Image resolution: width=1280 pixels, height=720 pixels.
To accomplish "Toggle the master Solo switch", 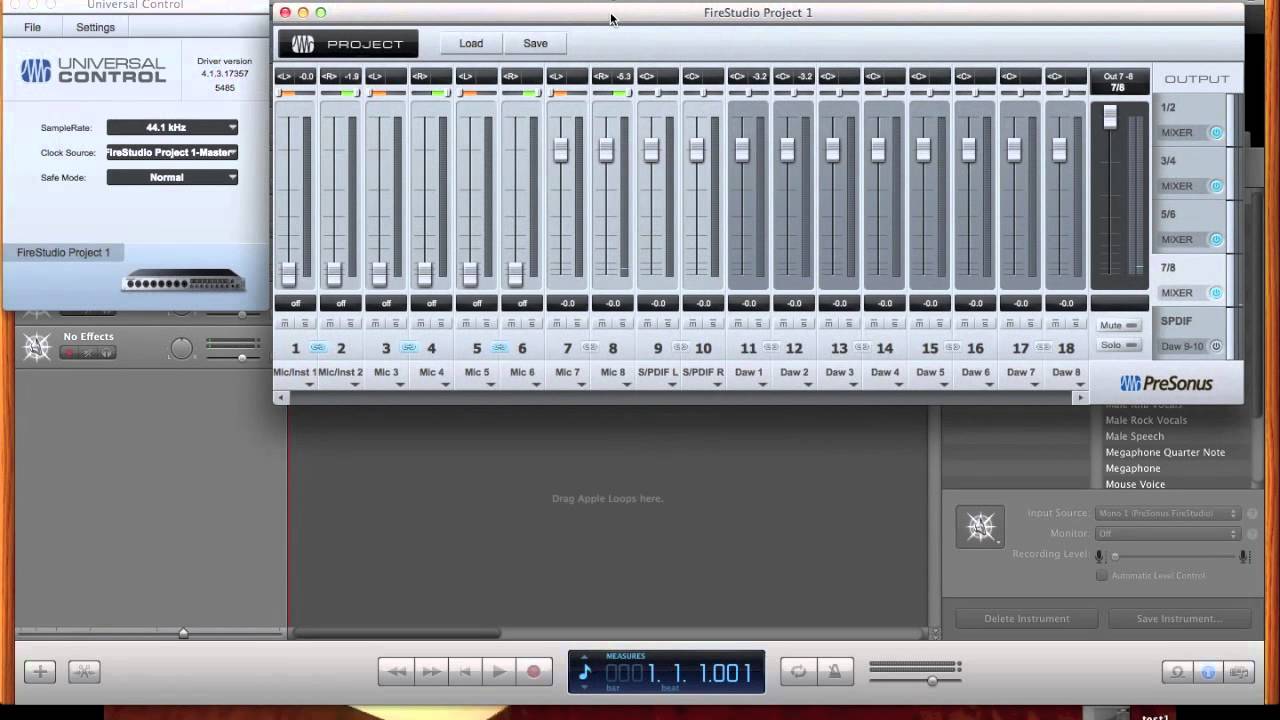I will coord(1119,345).
